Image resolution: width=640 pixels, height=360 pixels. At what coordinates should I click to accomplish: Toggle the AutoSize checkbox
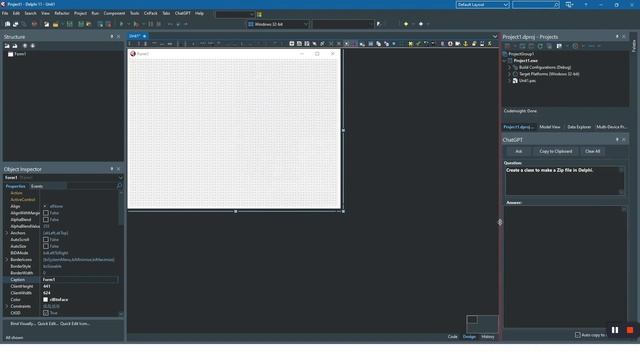[46, 246]
